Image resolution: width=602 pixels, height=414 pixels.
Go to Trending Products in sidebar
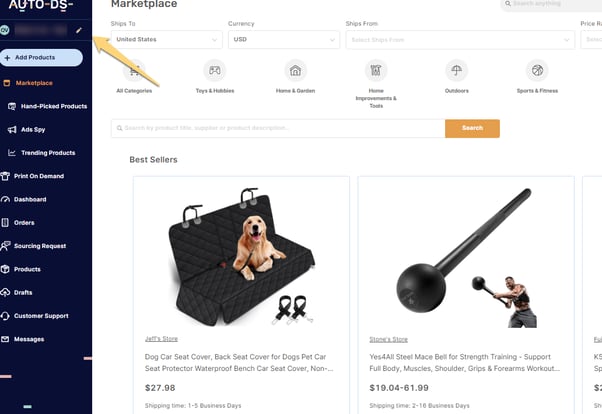41,153
